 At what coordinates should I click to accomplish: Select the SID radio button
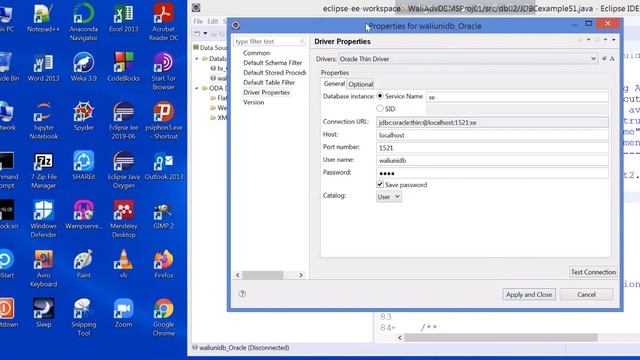(x=380, y=109)
